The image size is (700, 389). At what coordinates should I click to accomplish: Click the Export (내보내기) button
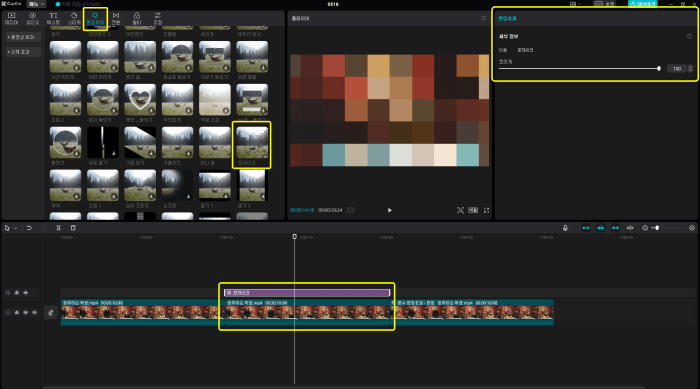pos(642,4)
